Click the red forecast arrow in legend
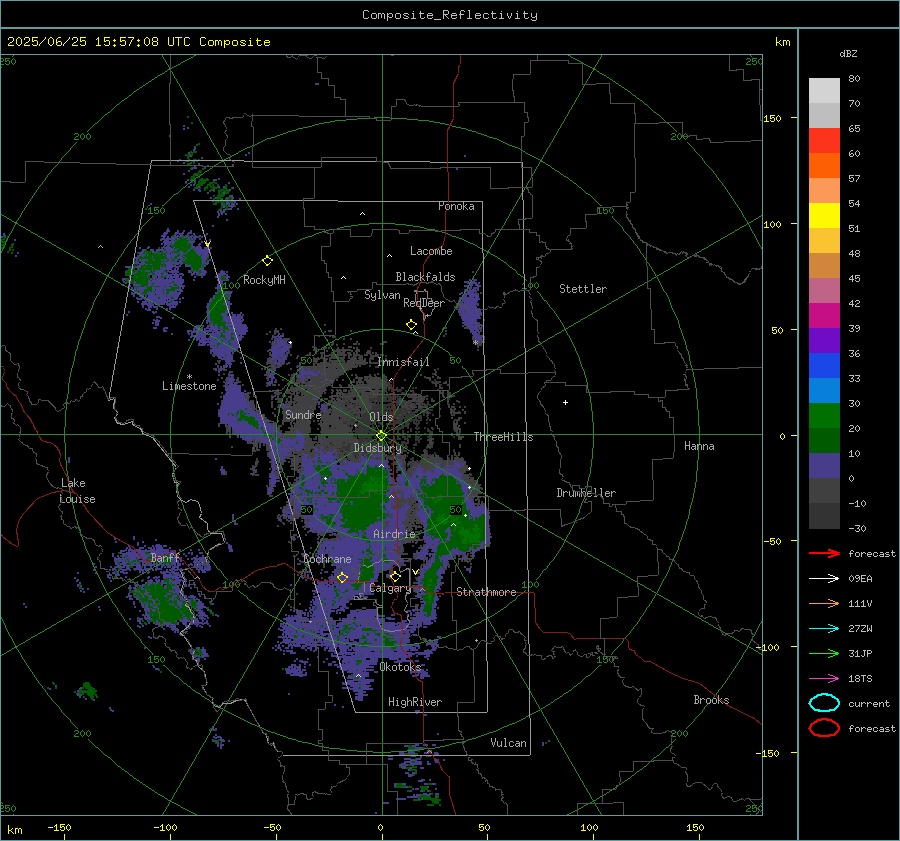900x841 pixels. tap(824, 553)
